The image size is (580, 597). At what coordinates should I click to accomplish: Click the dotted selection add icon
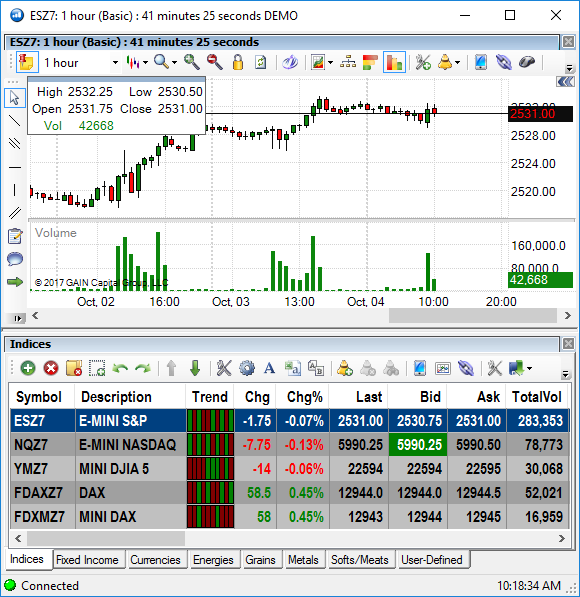97,368
